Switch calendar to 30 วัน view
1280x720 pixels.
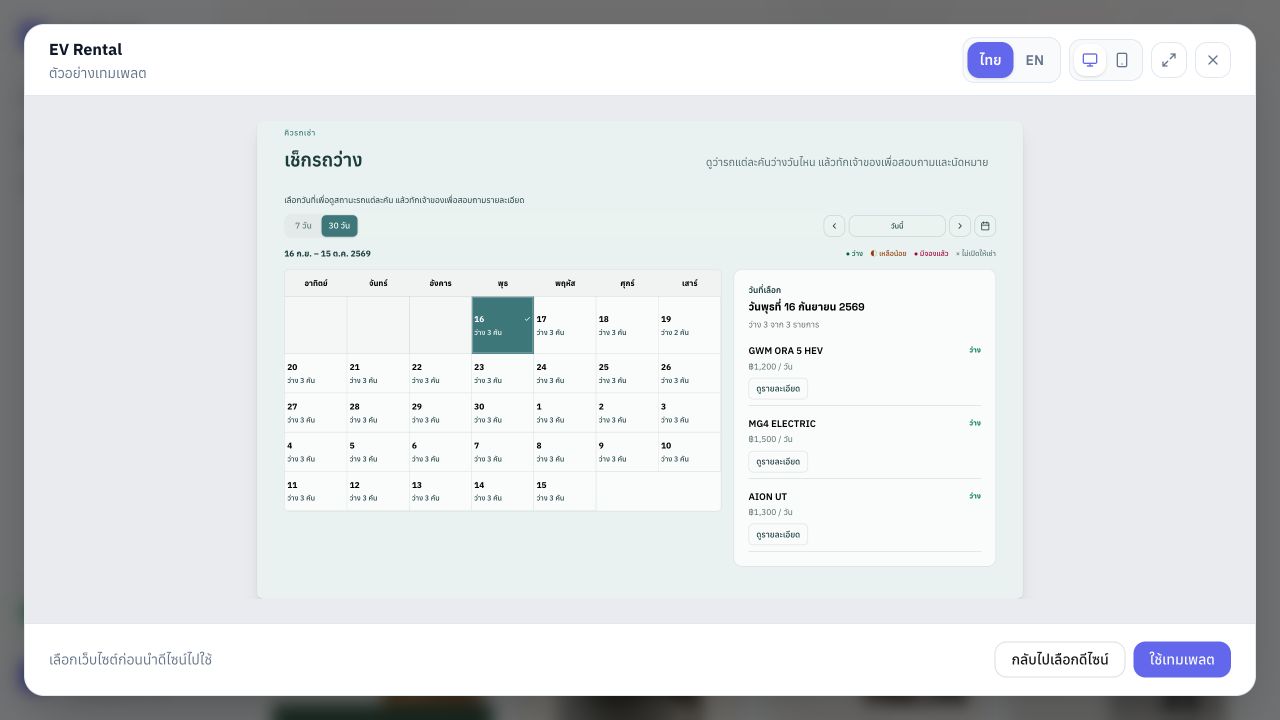[x=339, y=226]
